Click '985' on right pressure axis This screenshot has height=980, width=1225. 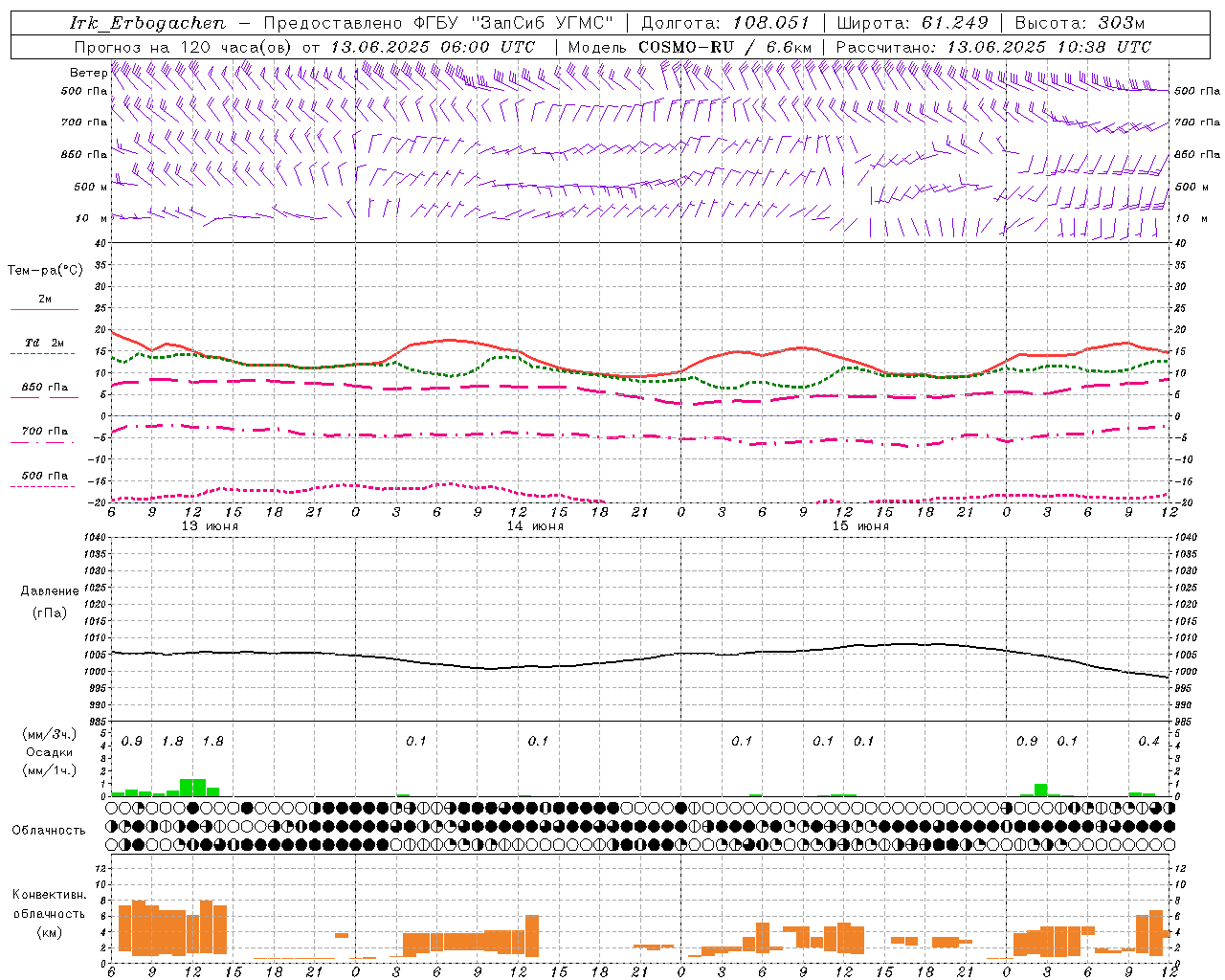[1185, 722]
